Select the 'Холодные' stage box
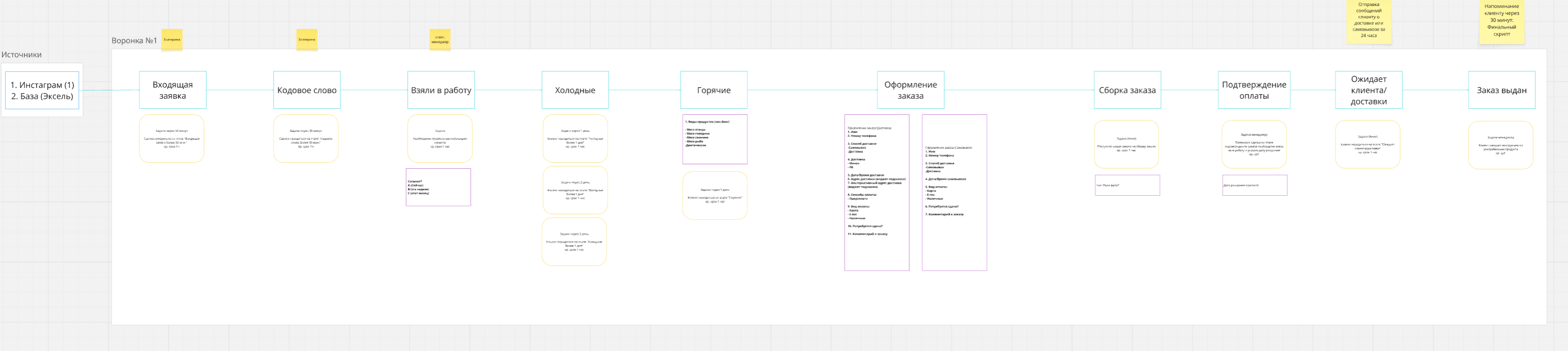 575,90
